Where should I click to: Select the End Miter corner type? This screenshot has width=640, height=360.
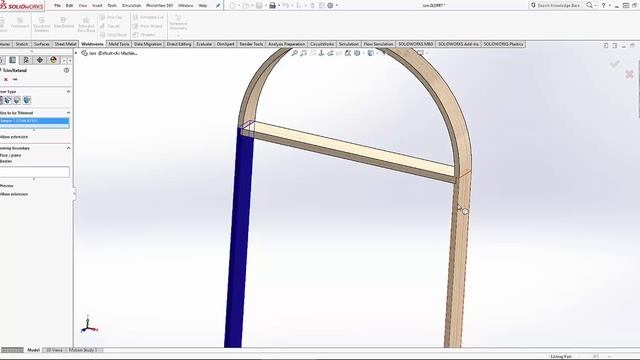tap(8, 100)
